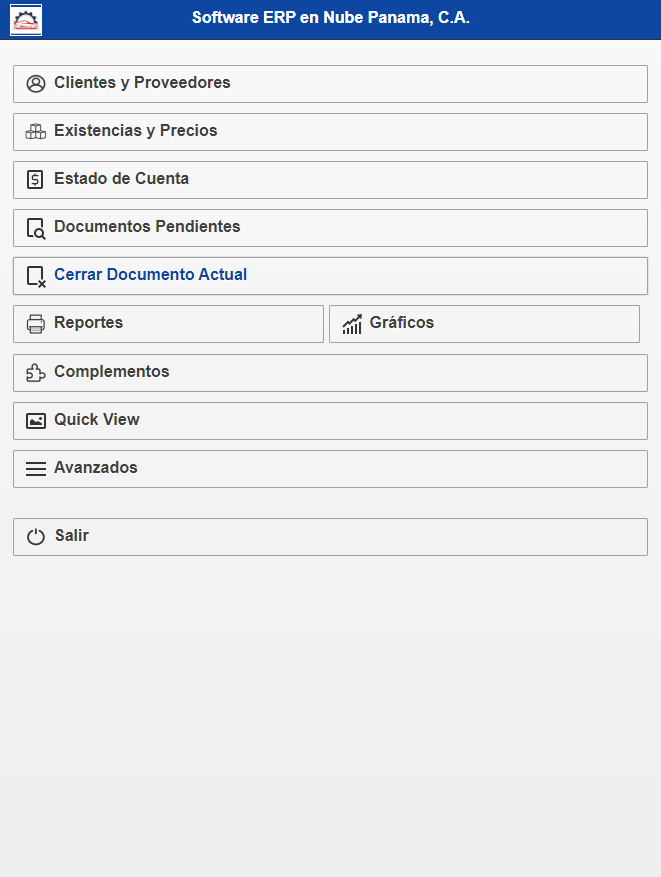Open Documentos Pendientes list
Image resolution: width=661 pixels, height=877 pixels.
click(147, 227)
